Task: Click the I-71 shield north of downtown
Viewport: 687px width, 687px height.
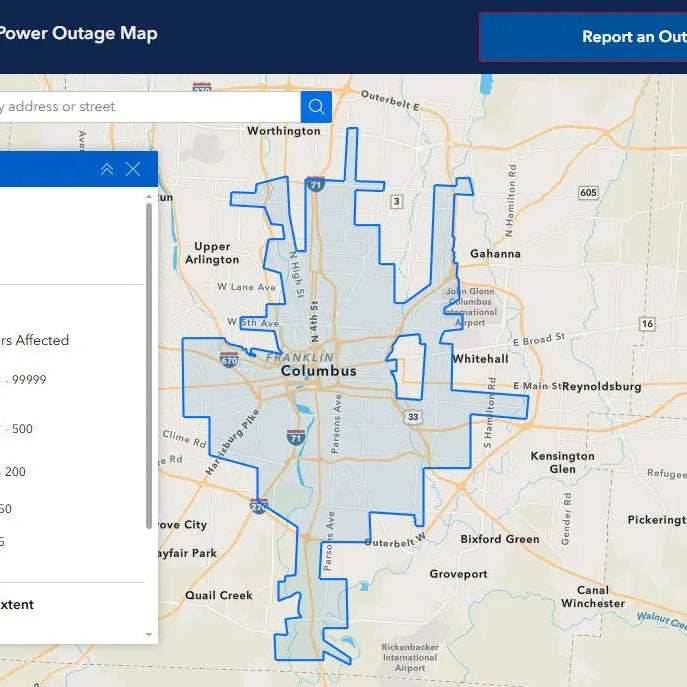Action: point(315,184)
